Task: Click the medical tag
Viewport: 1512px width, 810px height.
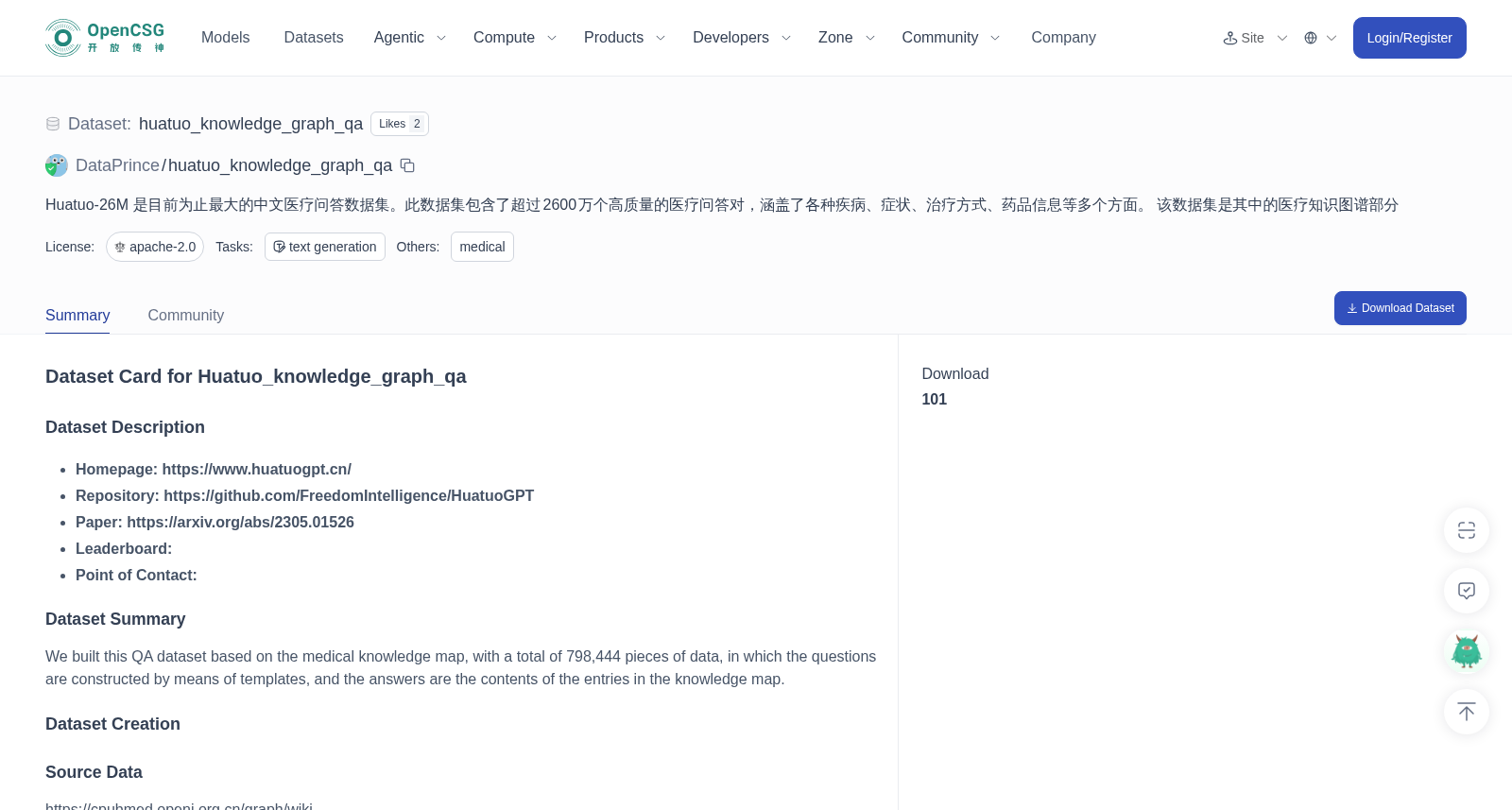Action: pos(482,247)
